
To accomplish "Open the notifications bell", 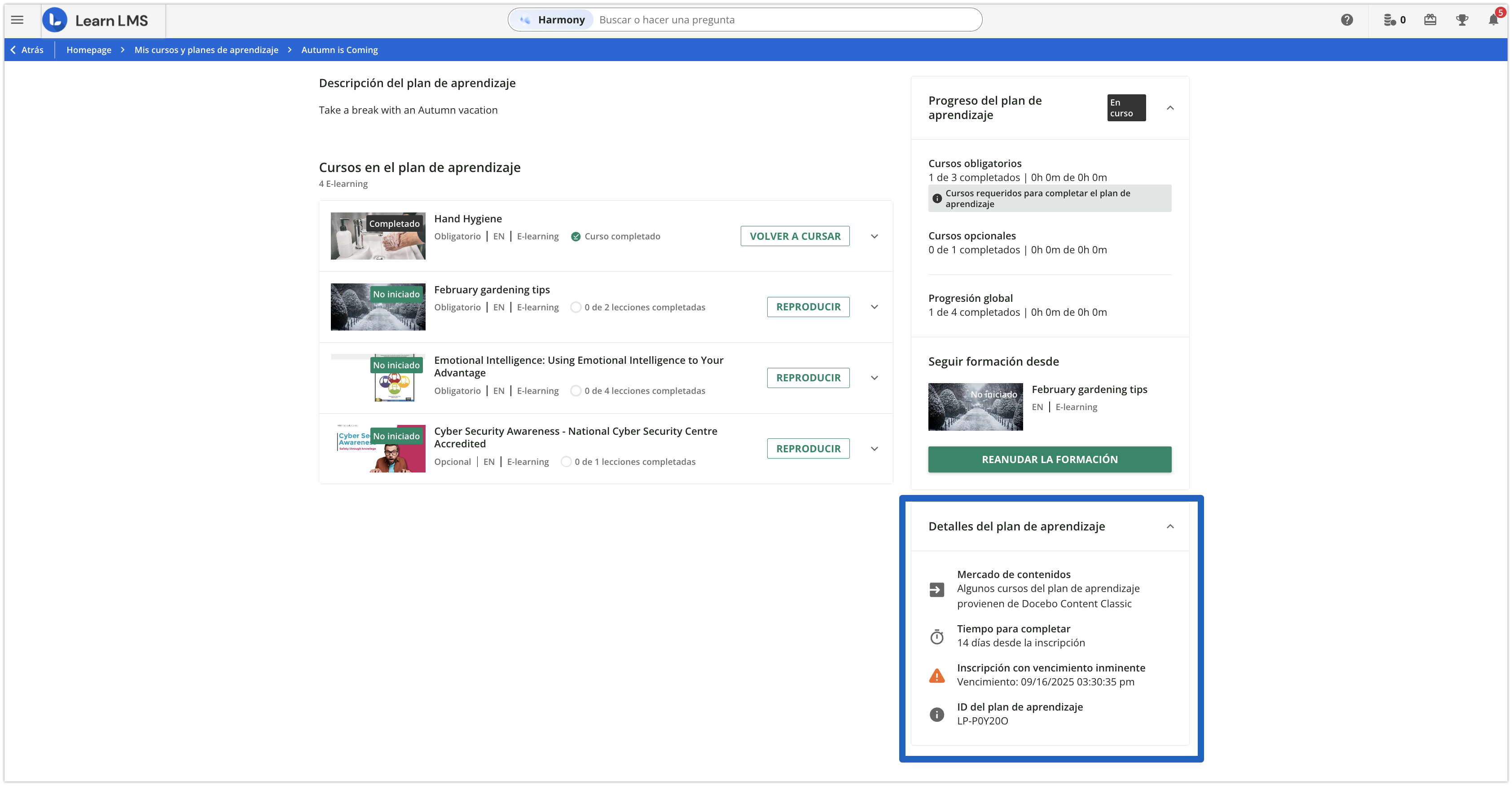I will coord(1493,20).
